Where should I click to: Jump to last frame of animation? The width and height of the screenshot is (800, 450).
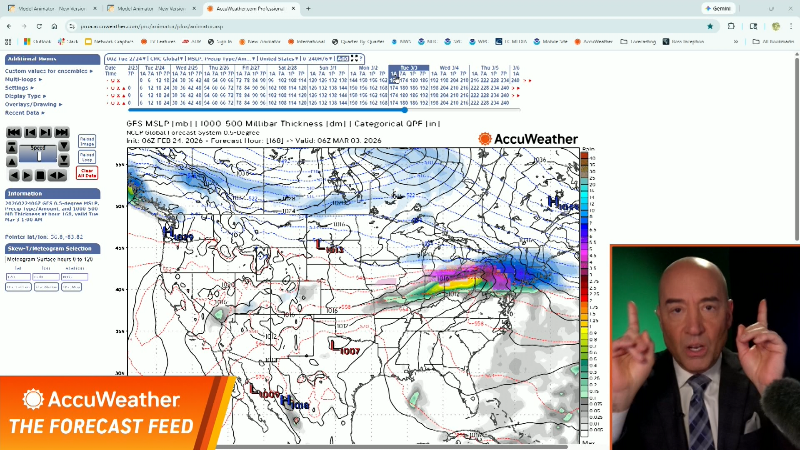click(x=62, y=133)
